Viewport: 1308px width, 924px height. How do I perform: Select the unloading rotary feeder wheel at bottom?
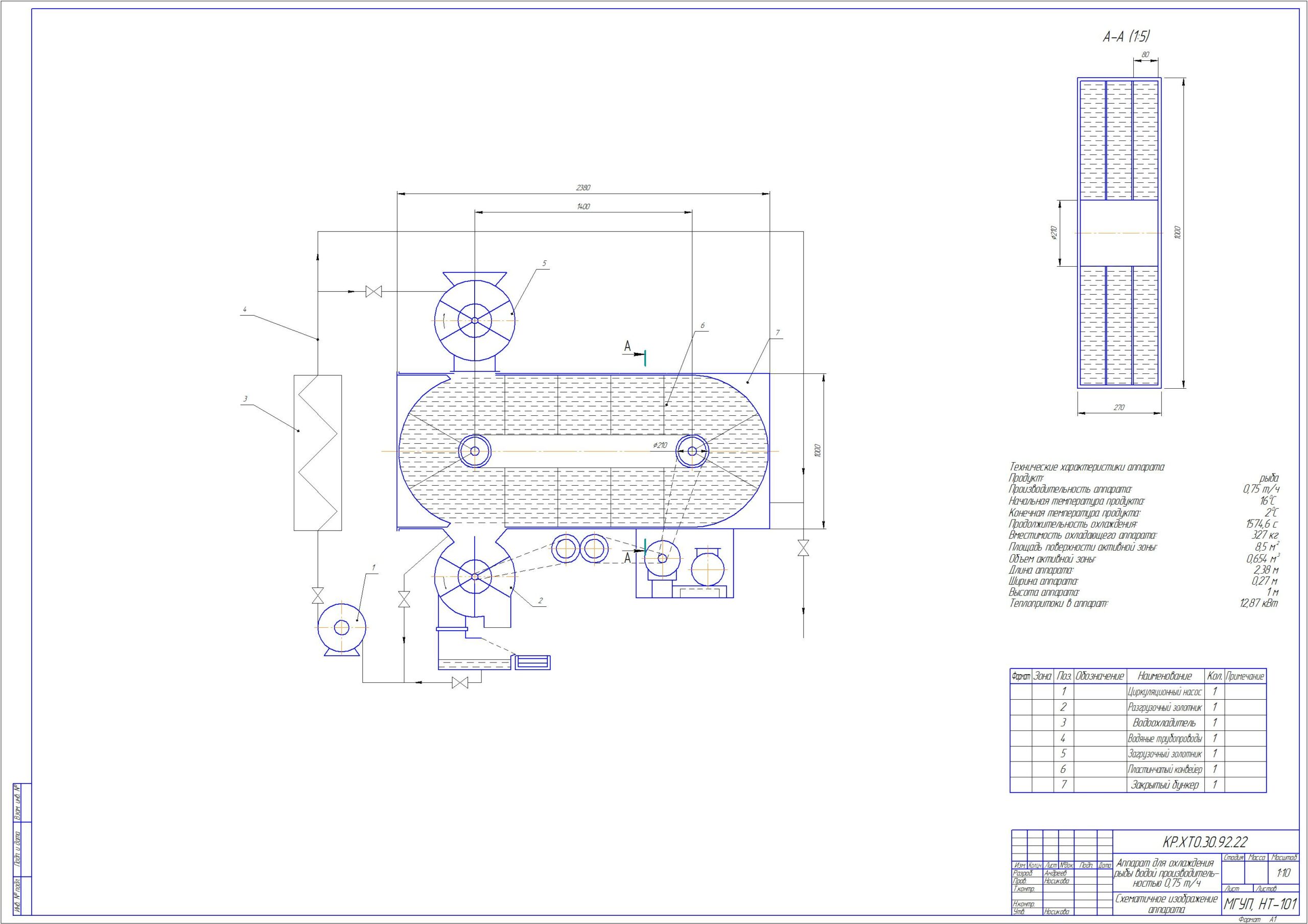pos(475,576)
